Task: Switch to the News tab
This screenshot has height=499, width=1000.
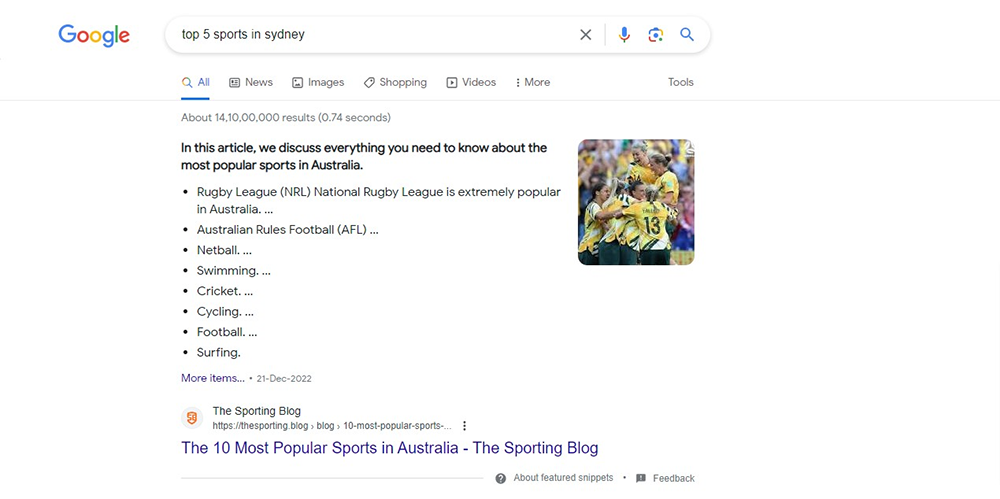Action: [251, 82]
